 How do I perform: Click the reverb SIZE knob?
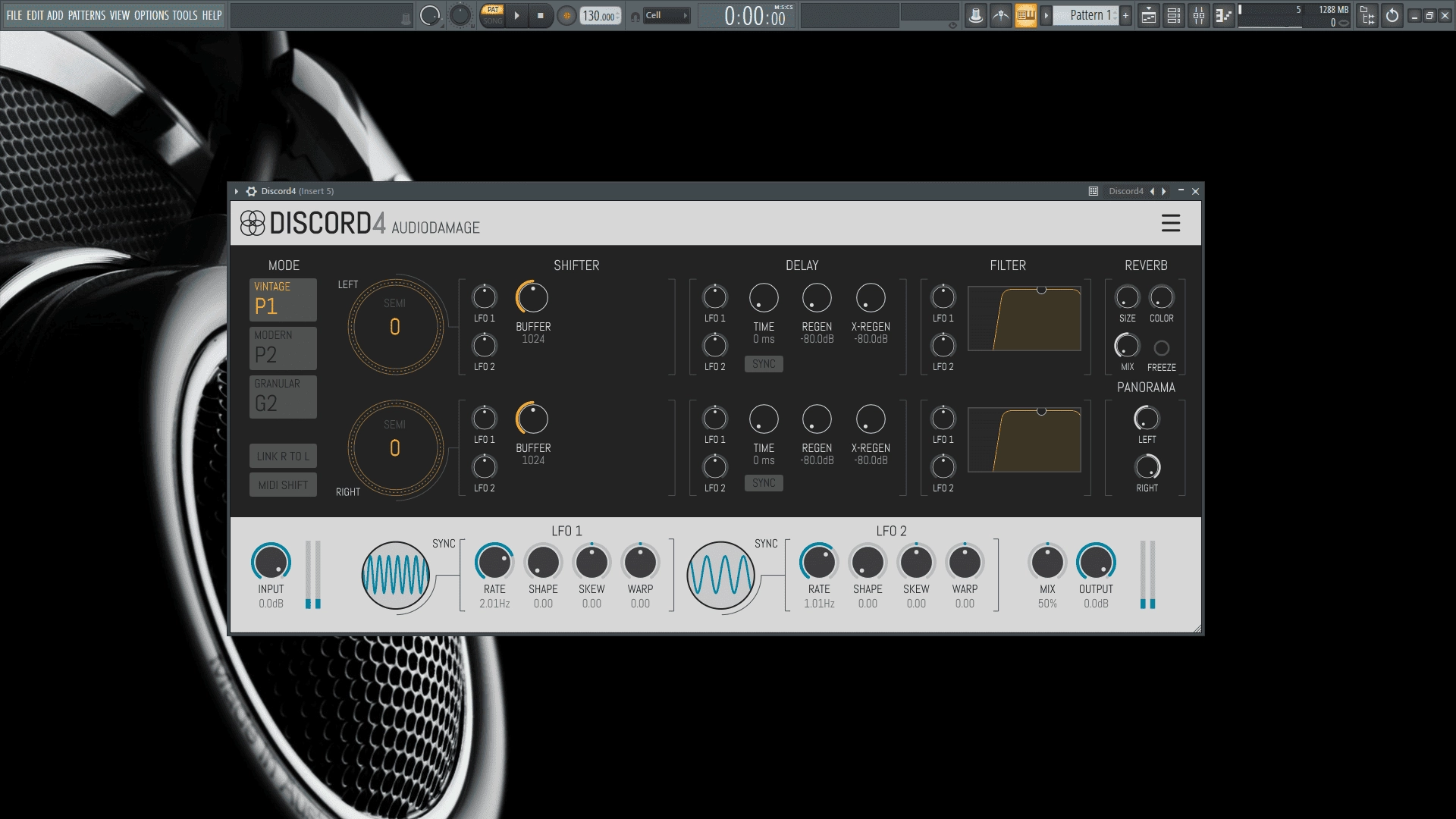coord(1128,297)
